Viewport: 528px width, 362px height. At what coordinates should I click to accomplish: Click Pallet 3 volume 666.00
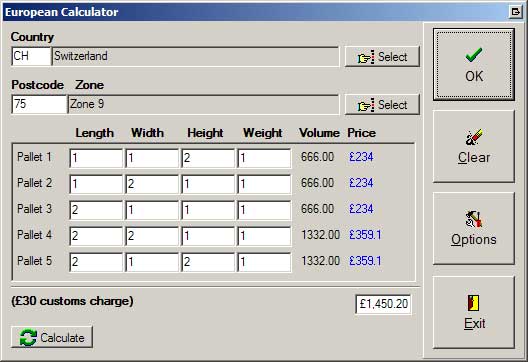[317, 209]
